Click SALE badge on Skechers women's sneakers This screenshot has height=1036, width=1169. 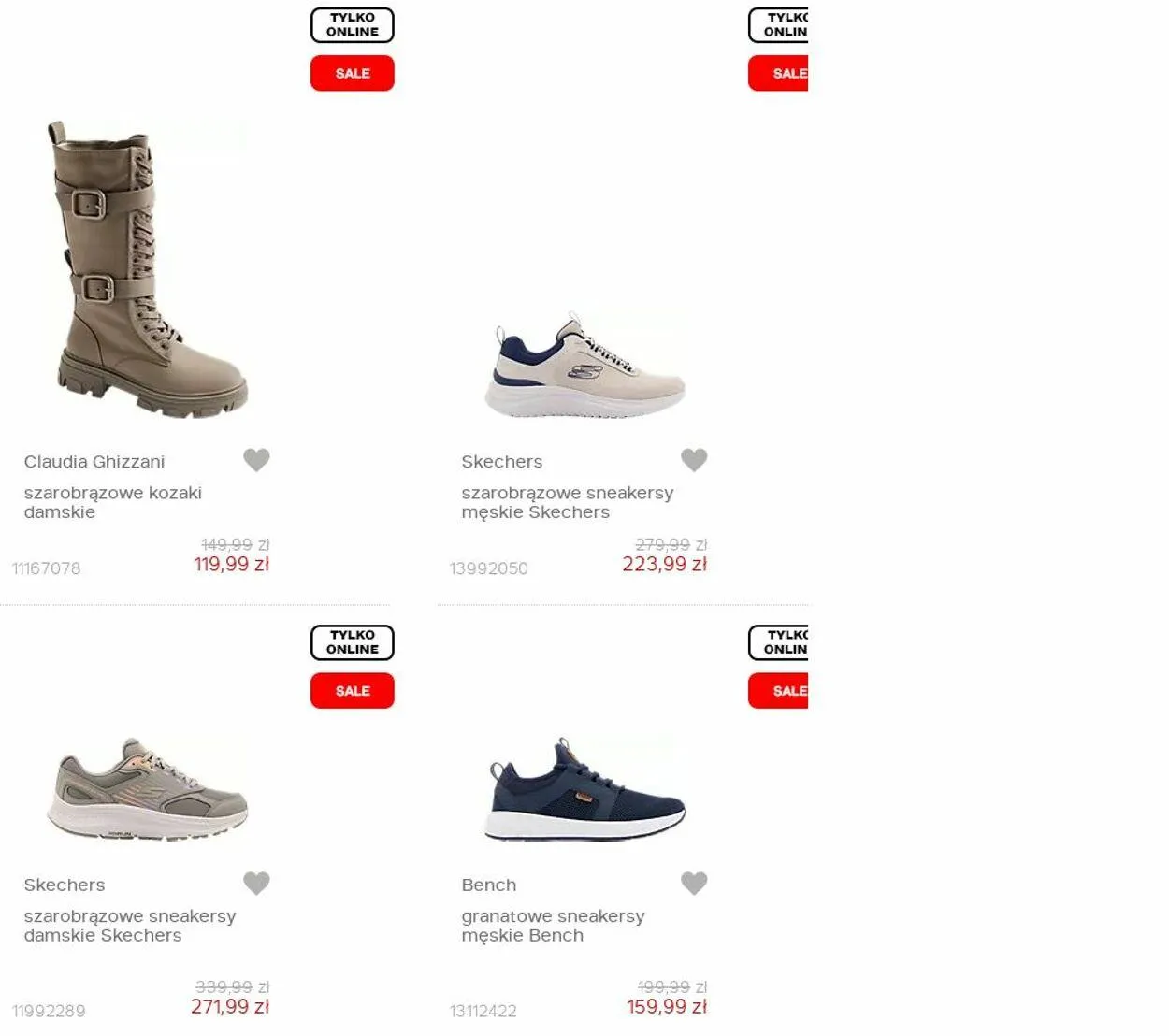point(353,691)
